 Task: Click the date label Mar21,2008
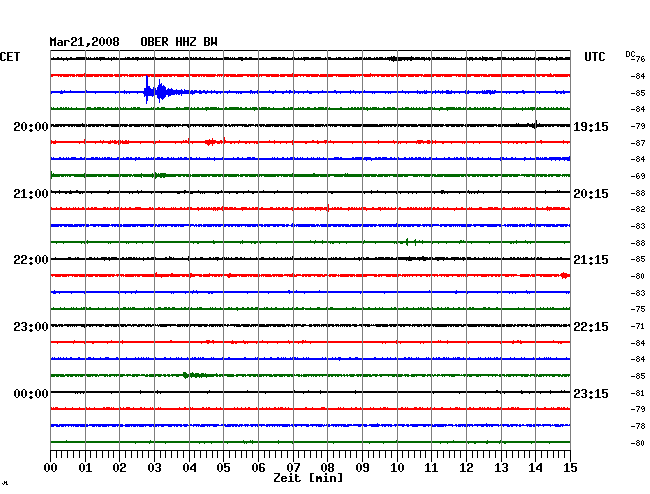point(85,42)
